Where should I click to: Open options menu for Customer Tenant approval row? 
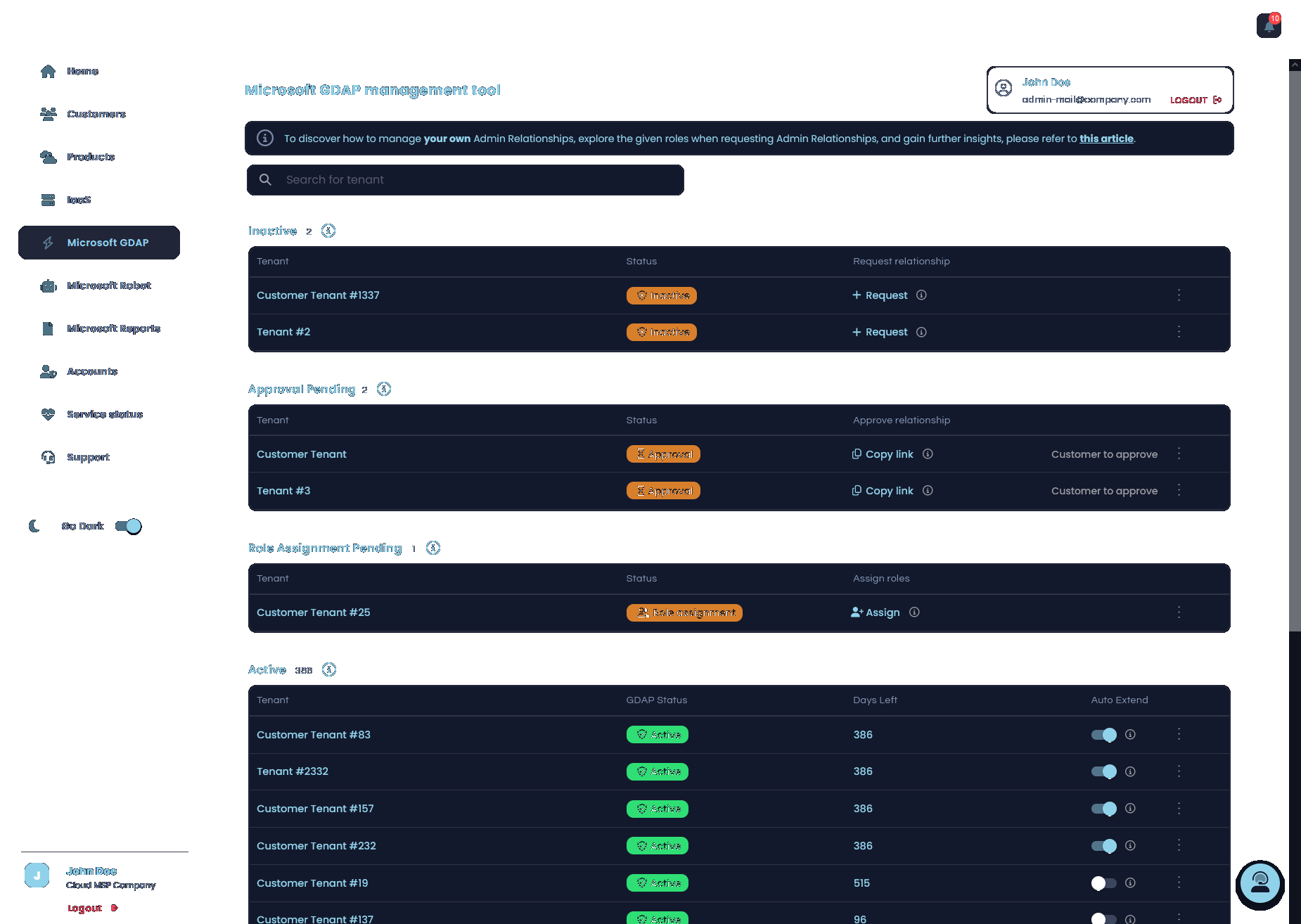tap(1179, 454)
